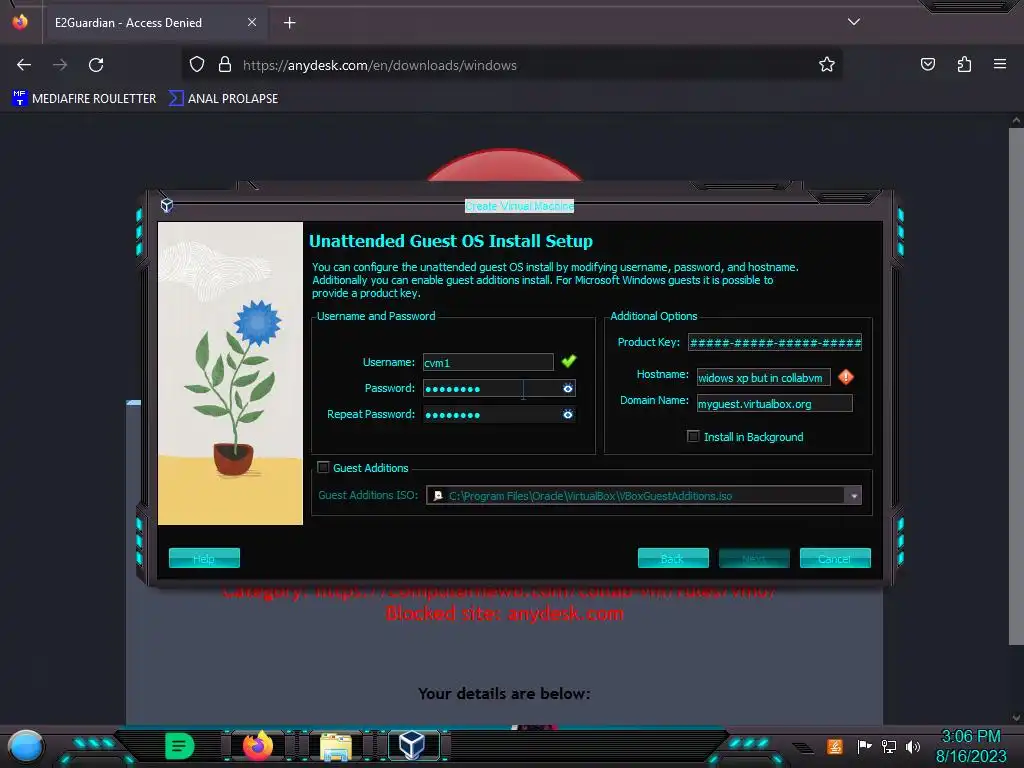The width and height of the screenshot is (1024, 768).
Task: Click the hostname error warning icon
Action: [x=846, y=377]
